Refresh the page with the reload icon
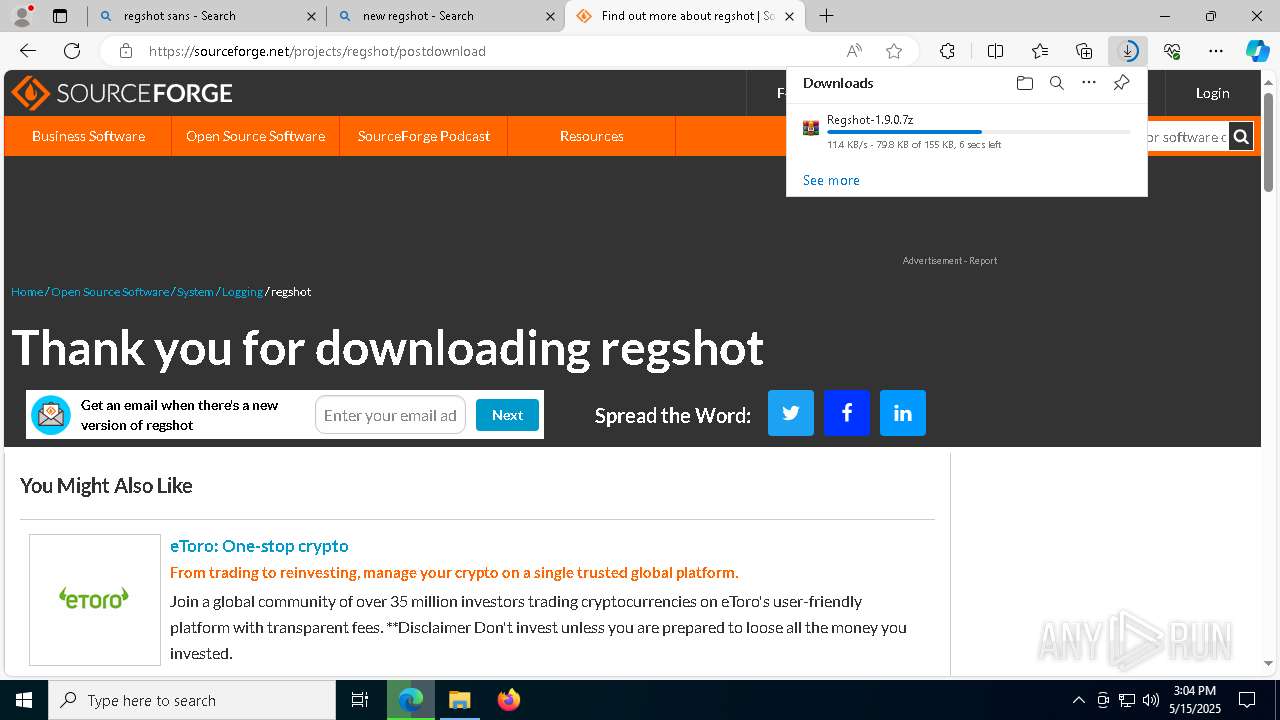 72,51
